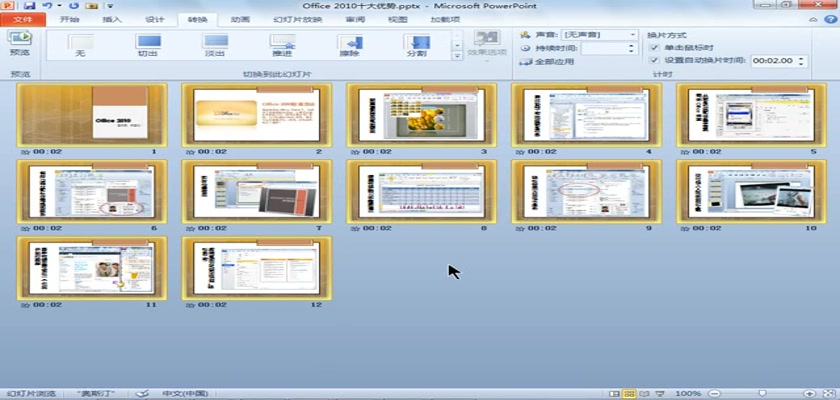Select the Wipe (擦除) transition

[349, 46]
